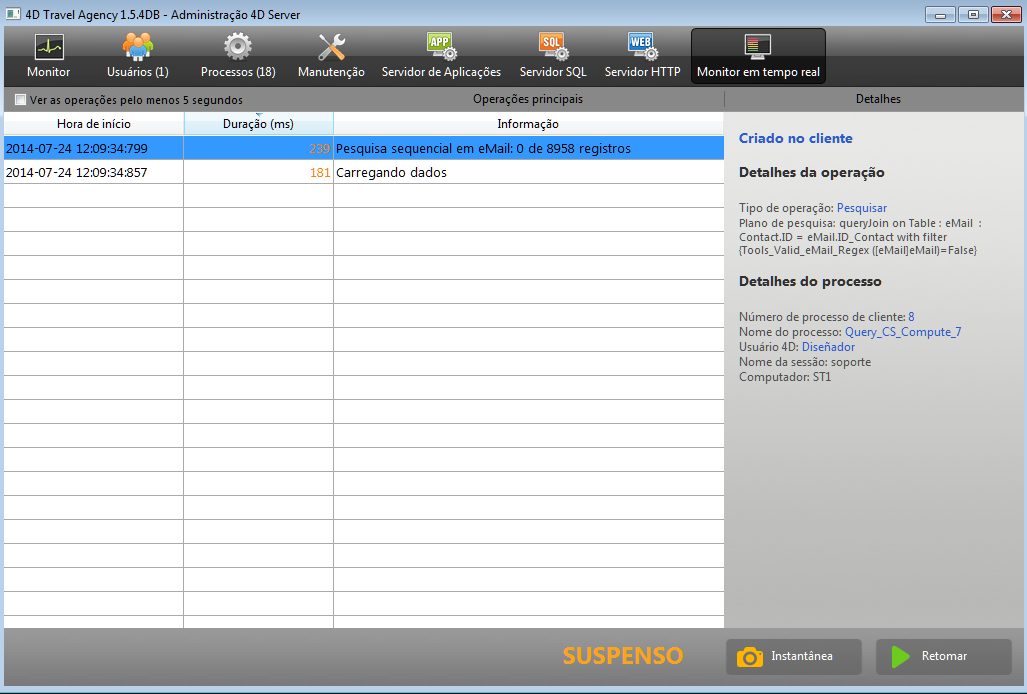Open the Usuários (1) users page
Screen dimensions: 1027x694
pyautogui.click(x=137, y=47)
